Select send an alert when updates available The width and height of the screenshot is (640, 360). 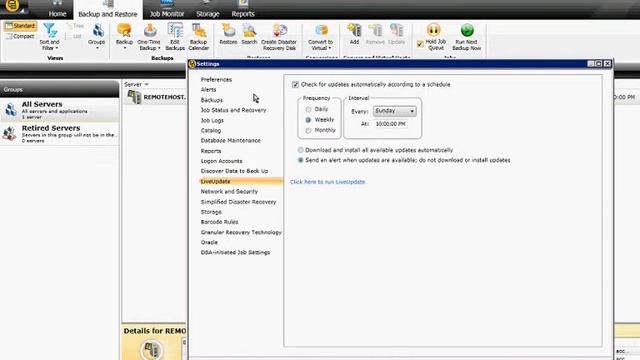click(x=300, y=160)
